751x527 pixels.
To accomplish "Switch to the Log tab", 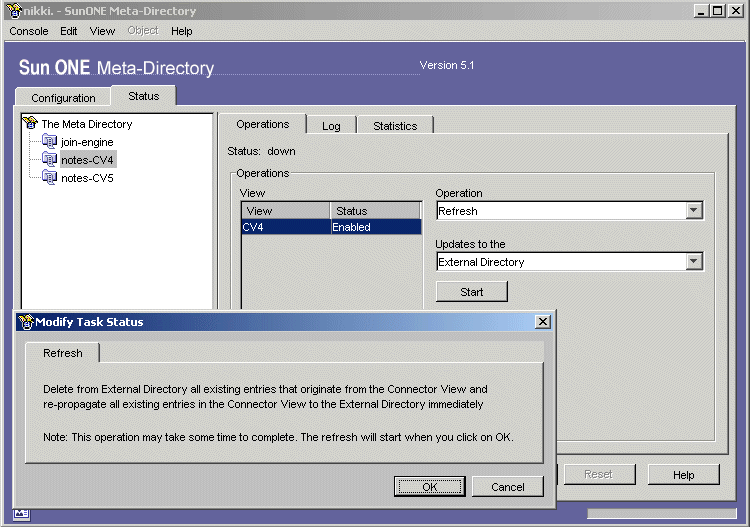I will click(331, 126).
